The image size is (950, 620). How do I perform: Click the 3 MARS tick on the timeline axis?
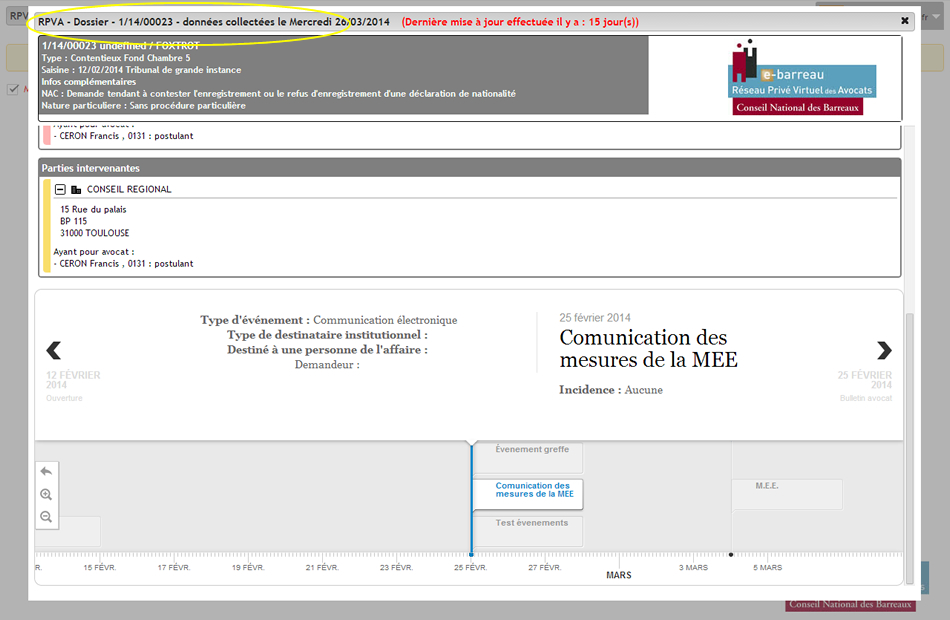point(693,567)
